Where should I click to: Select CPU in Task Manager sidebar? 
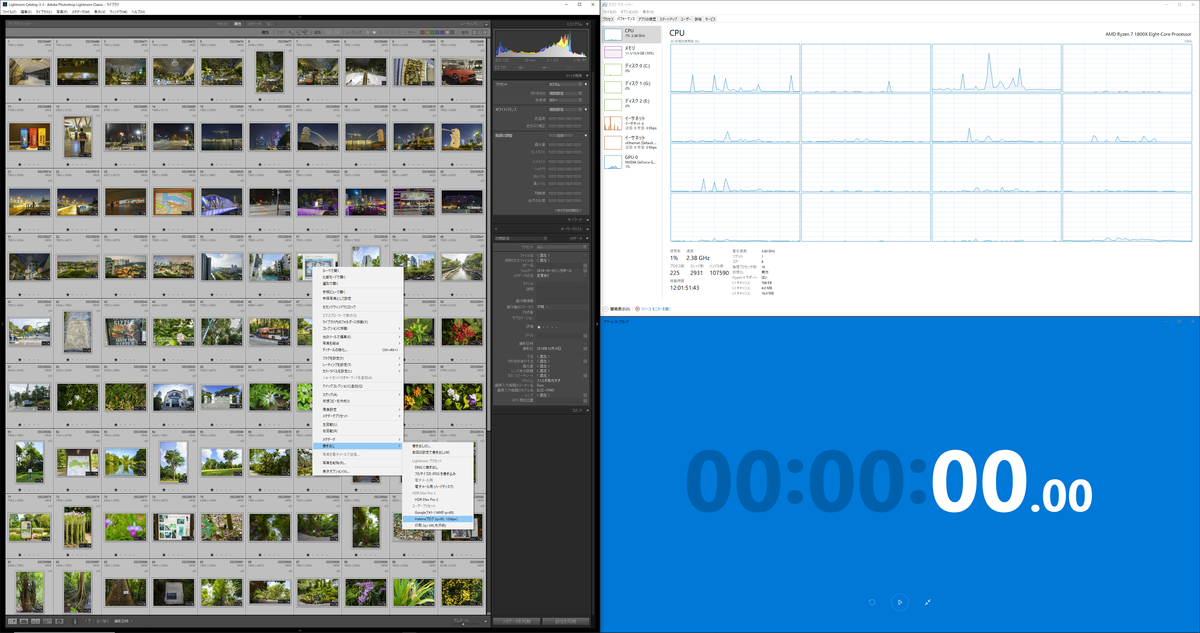pyautogui.click(x=631, y=34)
